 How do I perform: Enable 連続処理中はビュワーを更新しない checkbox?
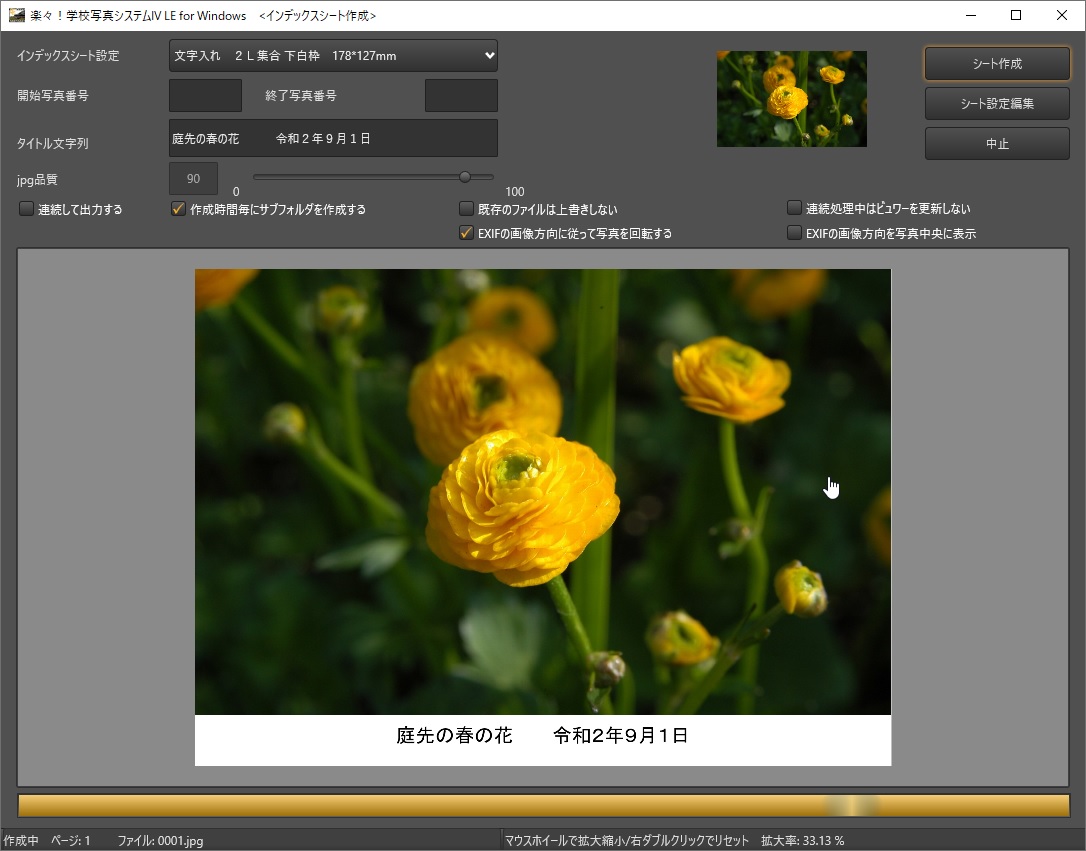[794, 208]
